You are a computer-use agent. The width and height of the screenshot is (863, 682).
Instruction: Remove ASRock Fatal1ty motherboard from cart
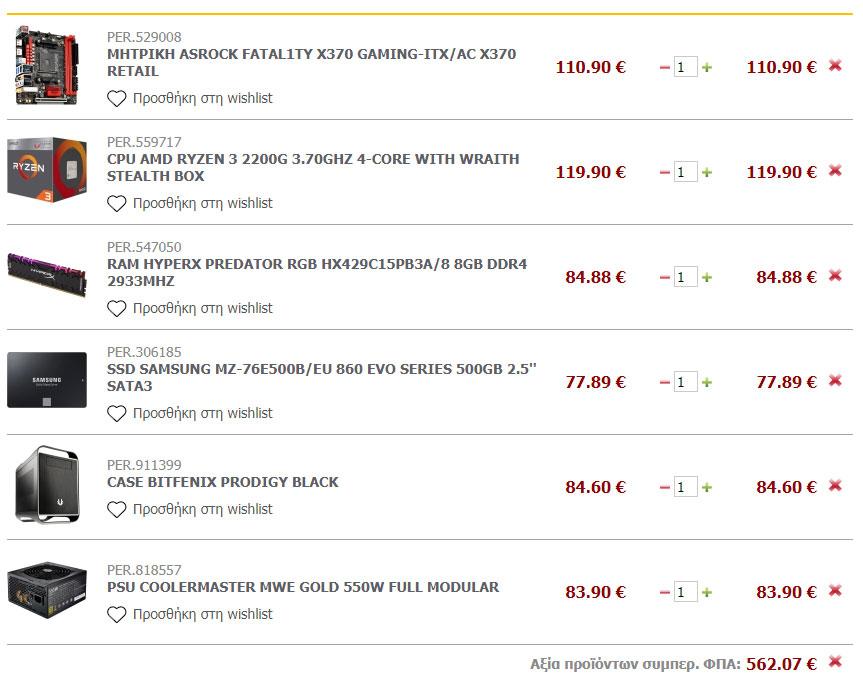coord(835,66)
